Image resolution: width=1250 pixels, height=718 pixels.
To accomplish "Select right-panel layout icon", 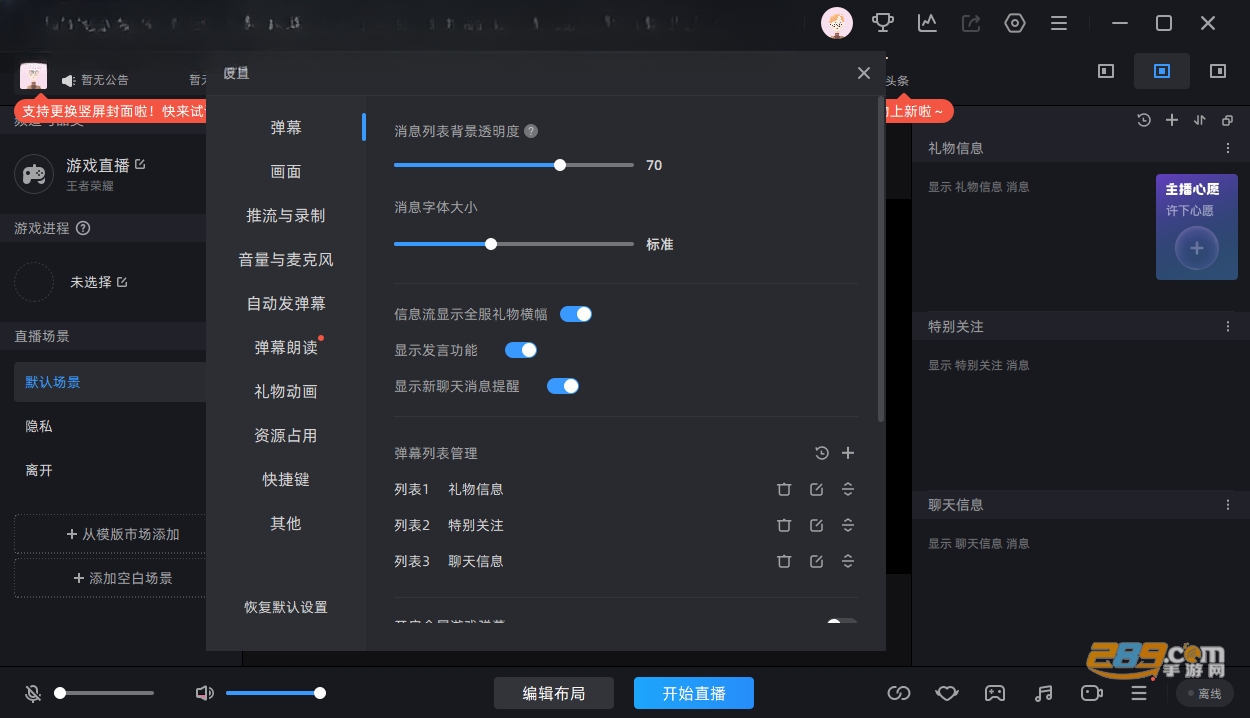I will [x=1218, y=71].
